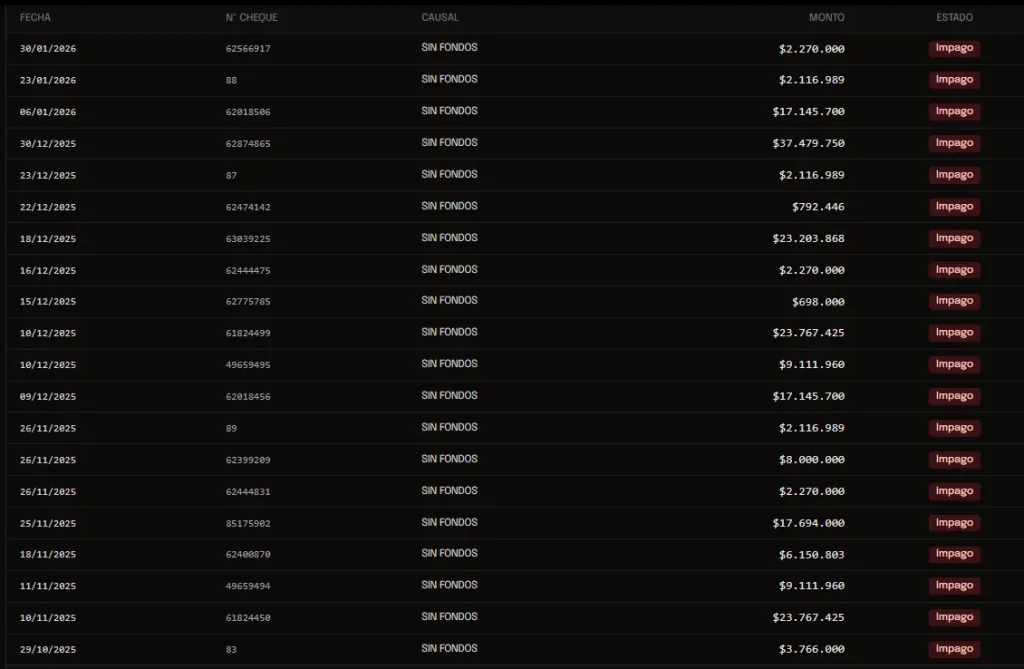Select the amount $8.000.000

pyautogui.click(x=812, y=460)
